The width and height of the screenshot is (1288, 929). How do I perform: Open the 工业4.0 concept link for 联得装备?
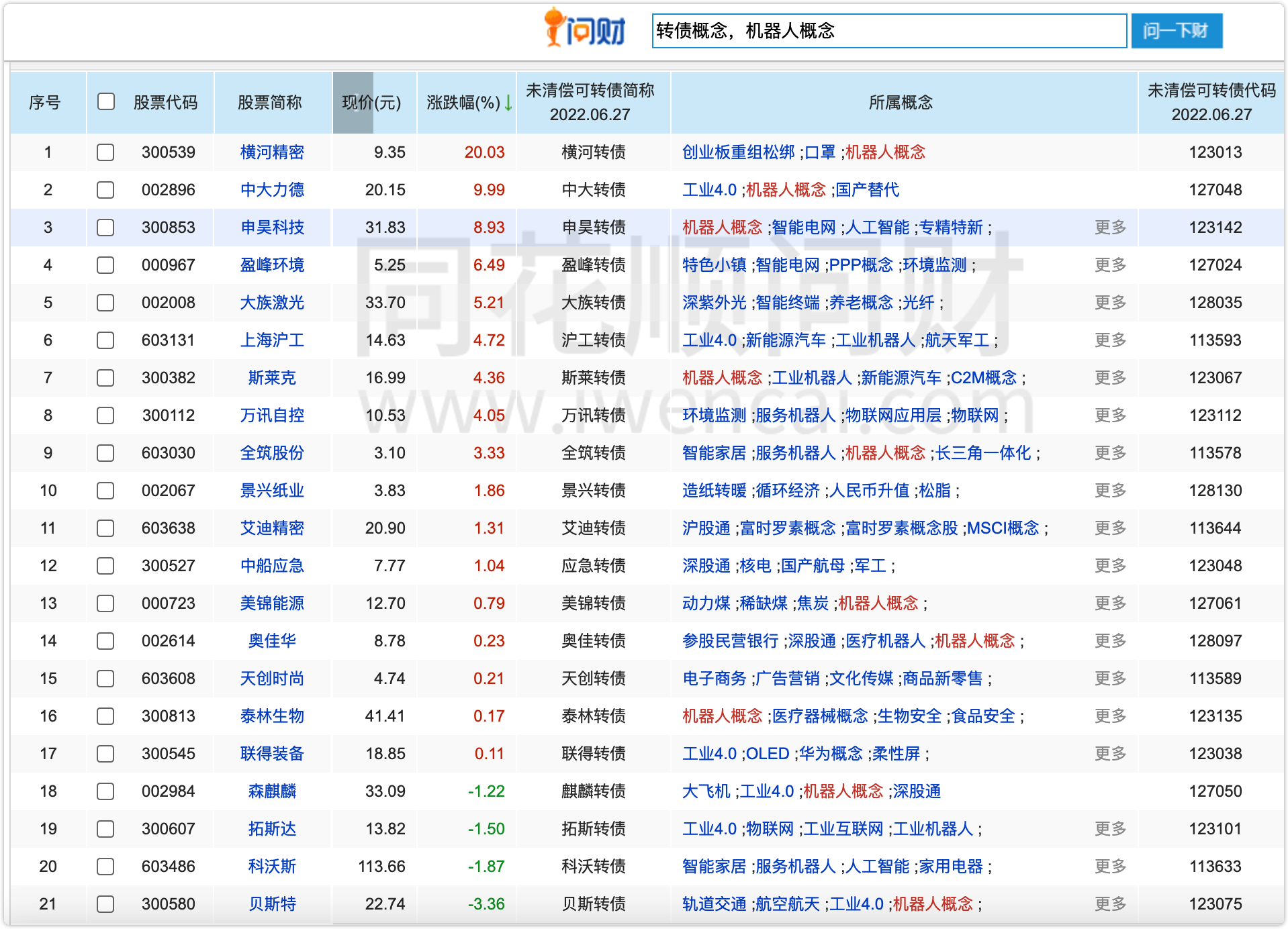(x=709, y=754)
